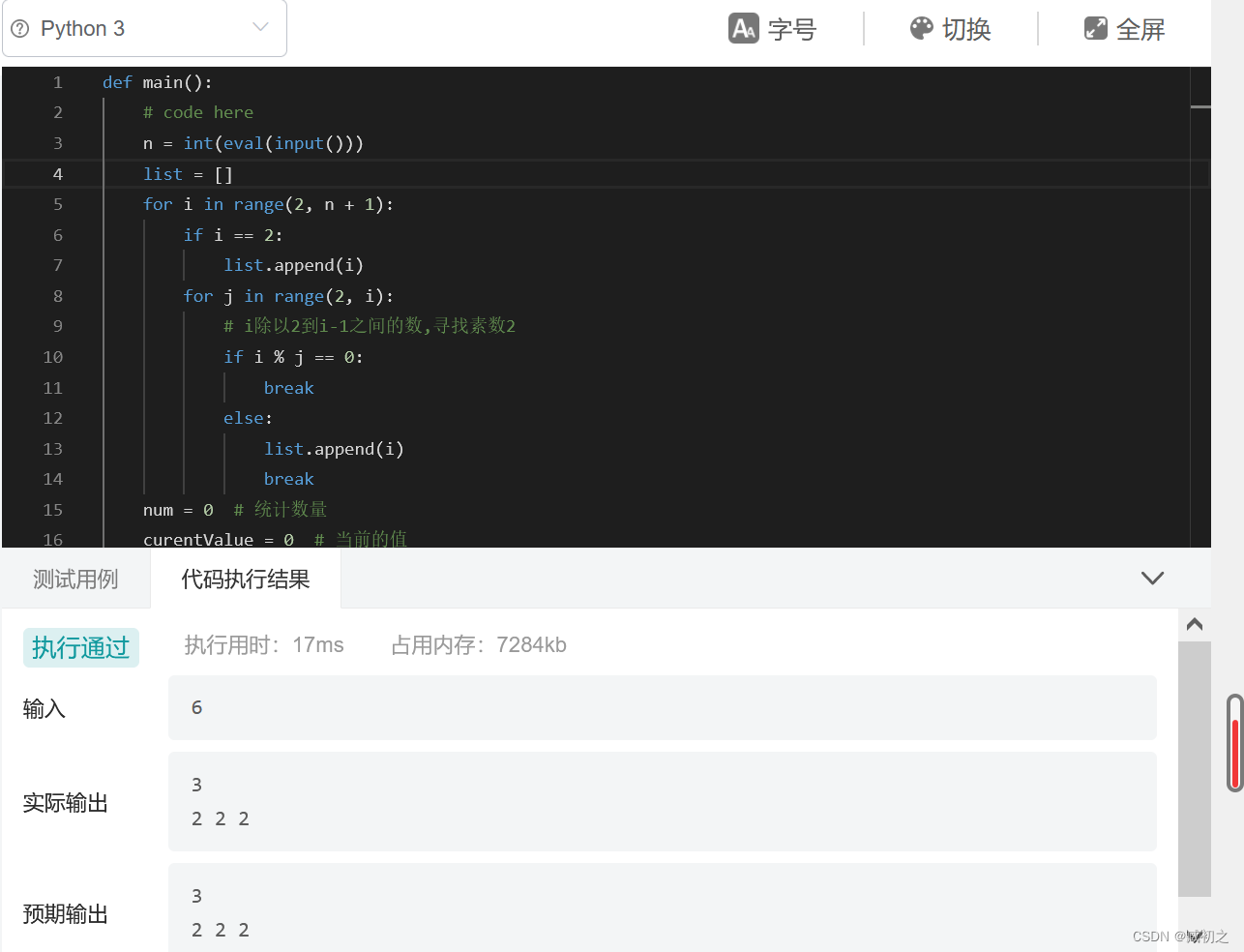This screenshot has height=952, width=1244.
Task: Click the 执行通过 status badge
Action: [81, 647]
